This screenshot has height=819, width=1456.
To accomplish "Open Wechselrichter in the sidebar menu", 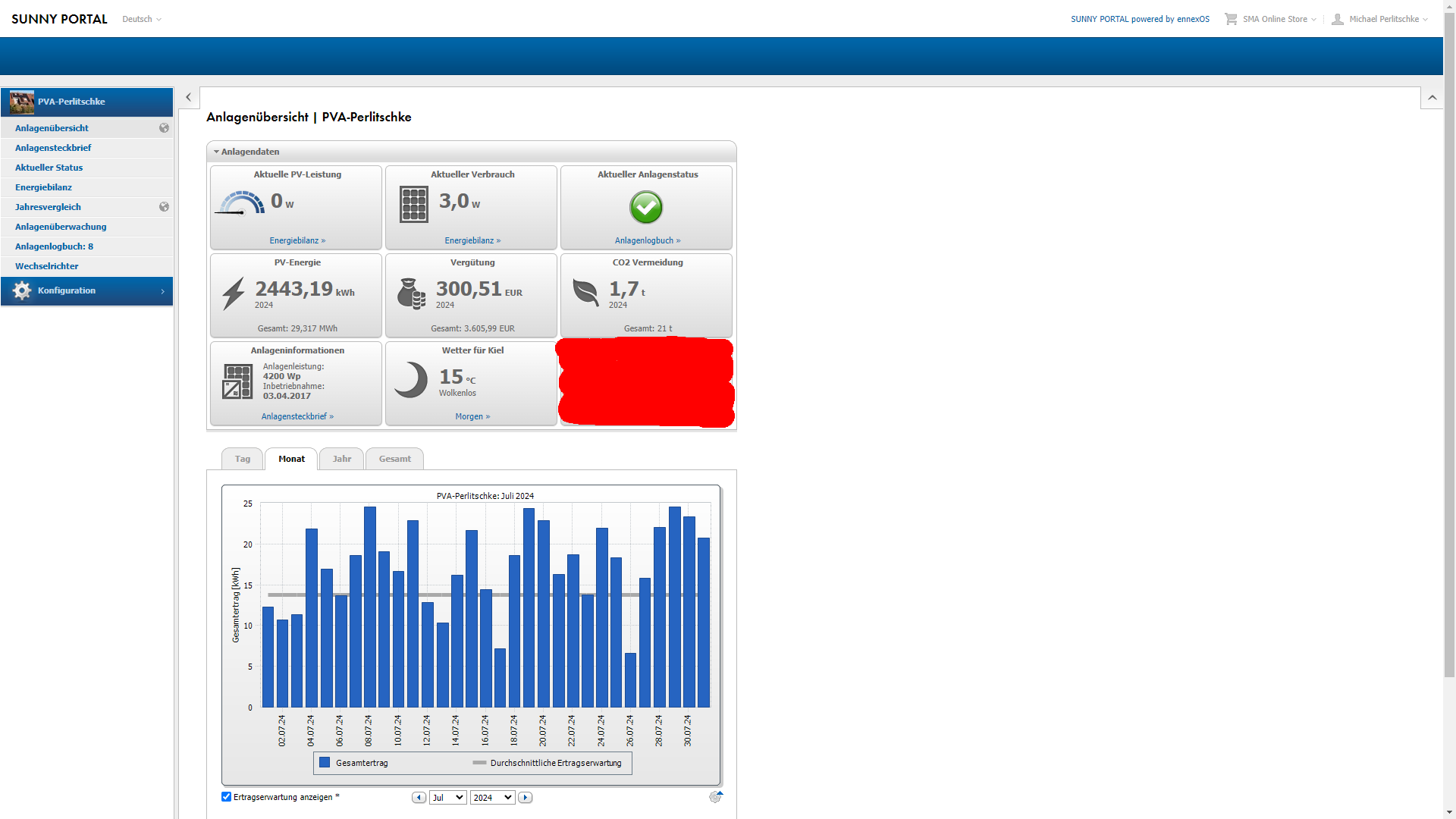I will tap(46, 266).
